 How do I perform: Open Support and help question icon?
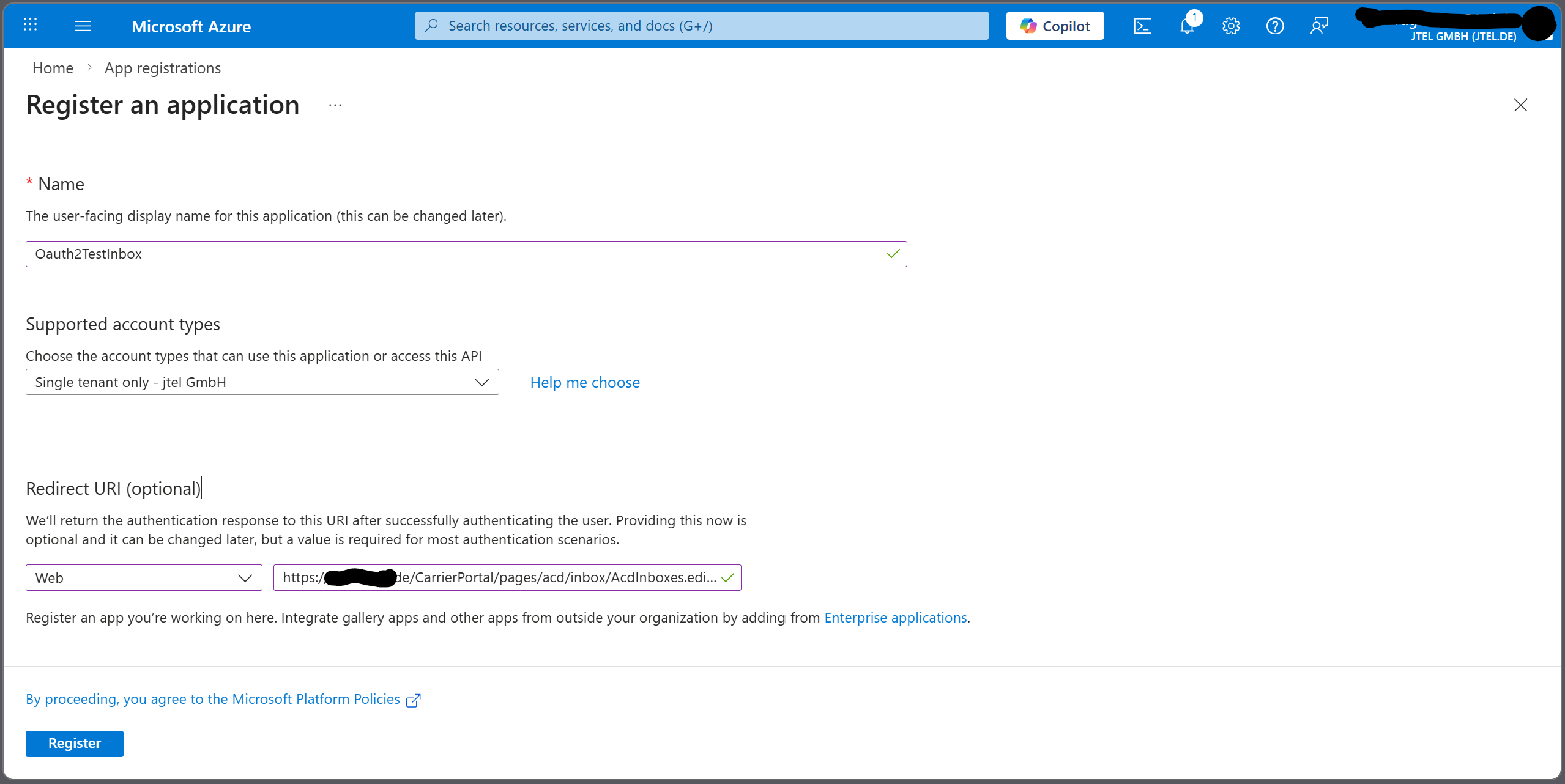[1275, 26]
